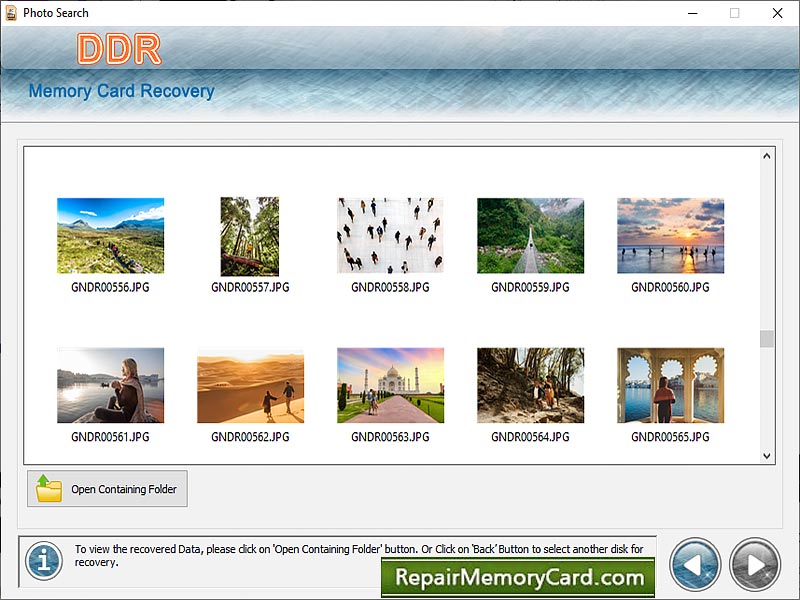Click the scrollbar down arrow
The image size is (800, 600).
point(766,456)
